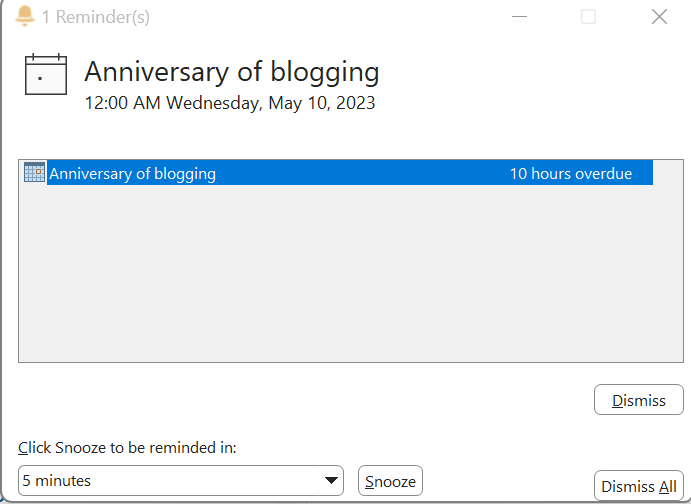Click the 'Anniversary of blogging' heading
Screen dimensions: 691x504
231,72
